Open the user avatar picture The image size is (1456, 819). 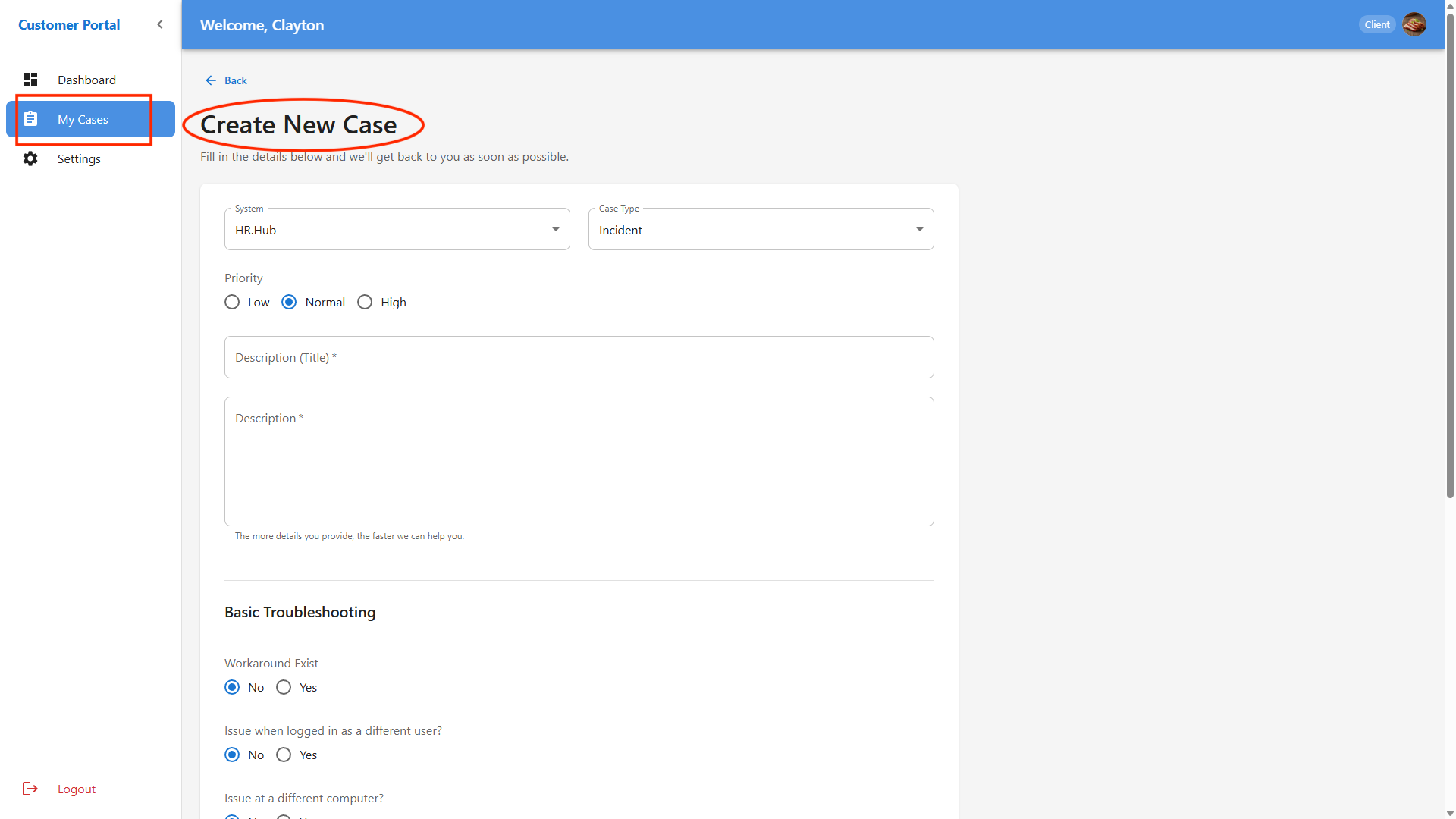1414,24
